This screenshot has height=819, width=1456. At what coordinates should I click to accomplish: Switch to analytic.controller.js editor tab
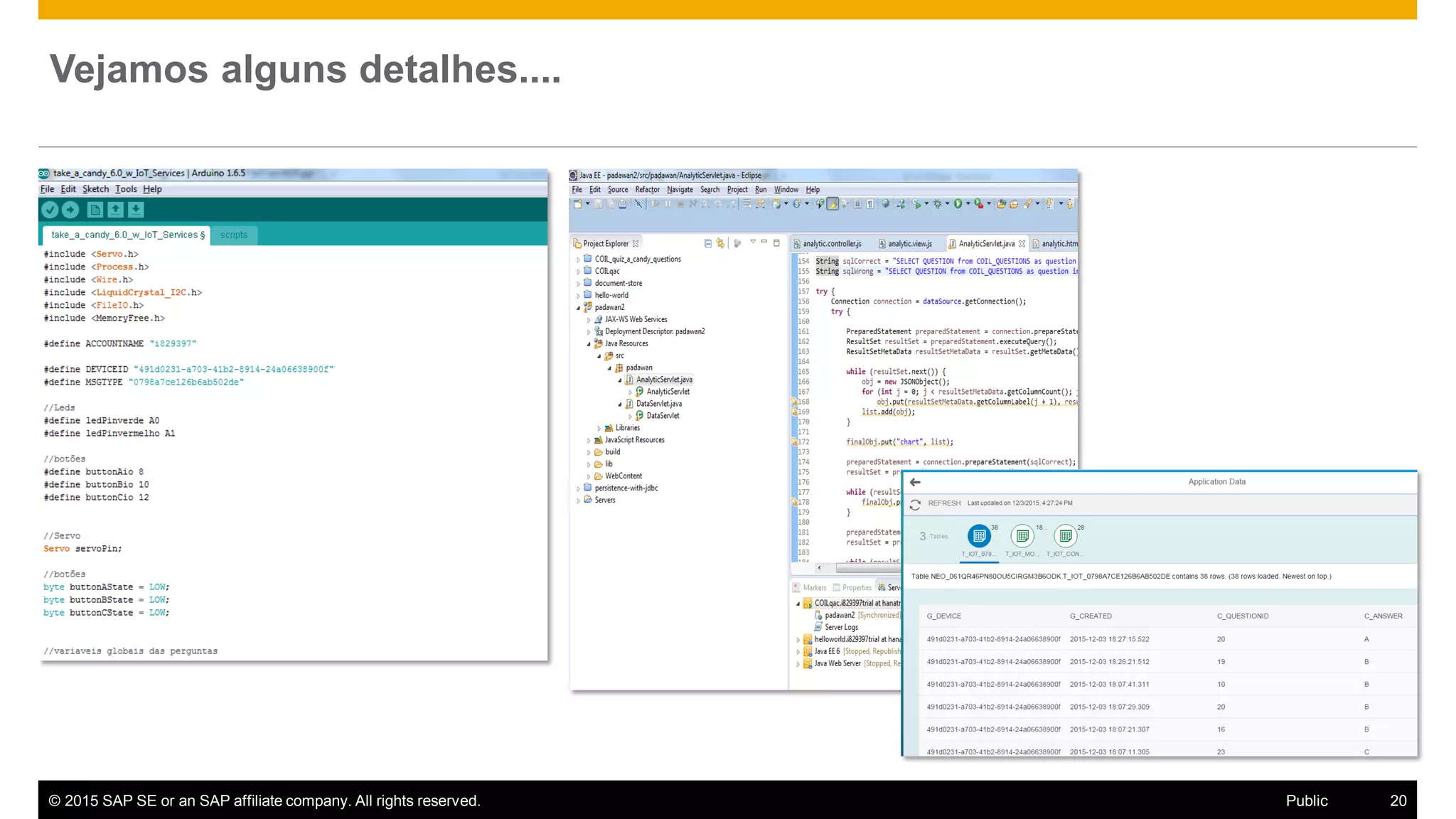[x=828, y=244]
